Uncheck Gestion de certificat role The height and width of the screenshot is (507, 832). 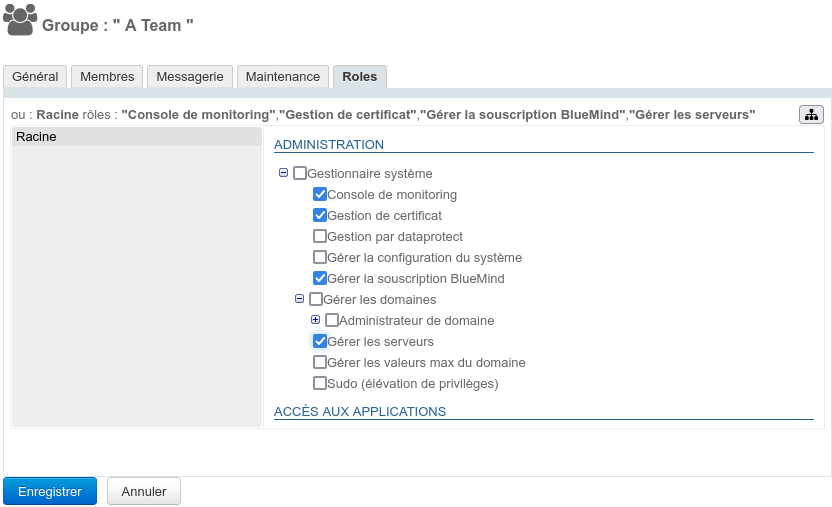320,215
